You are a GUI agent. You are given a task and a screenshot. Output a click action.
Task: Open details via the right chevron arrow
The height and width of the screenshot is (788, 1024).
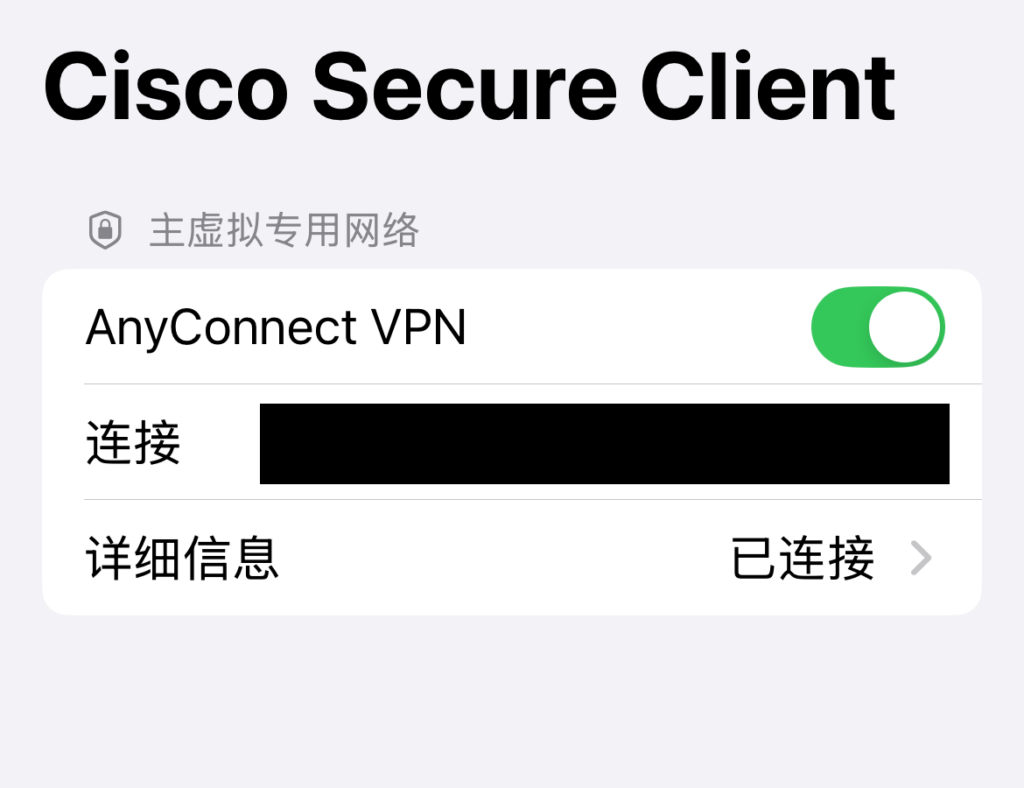(921, 559)
